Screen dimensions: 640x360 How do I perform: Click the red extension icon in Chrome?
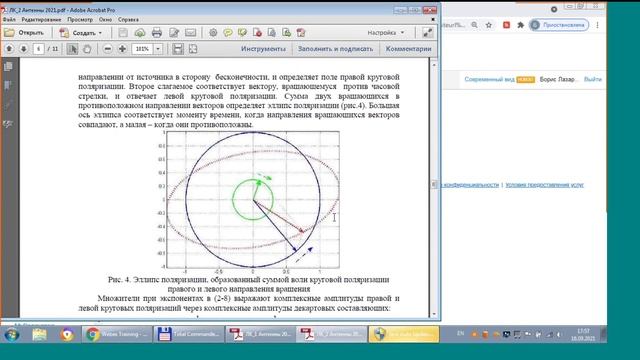click(506, 25)
